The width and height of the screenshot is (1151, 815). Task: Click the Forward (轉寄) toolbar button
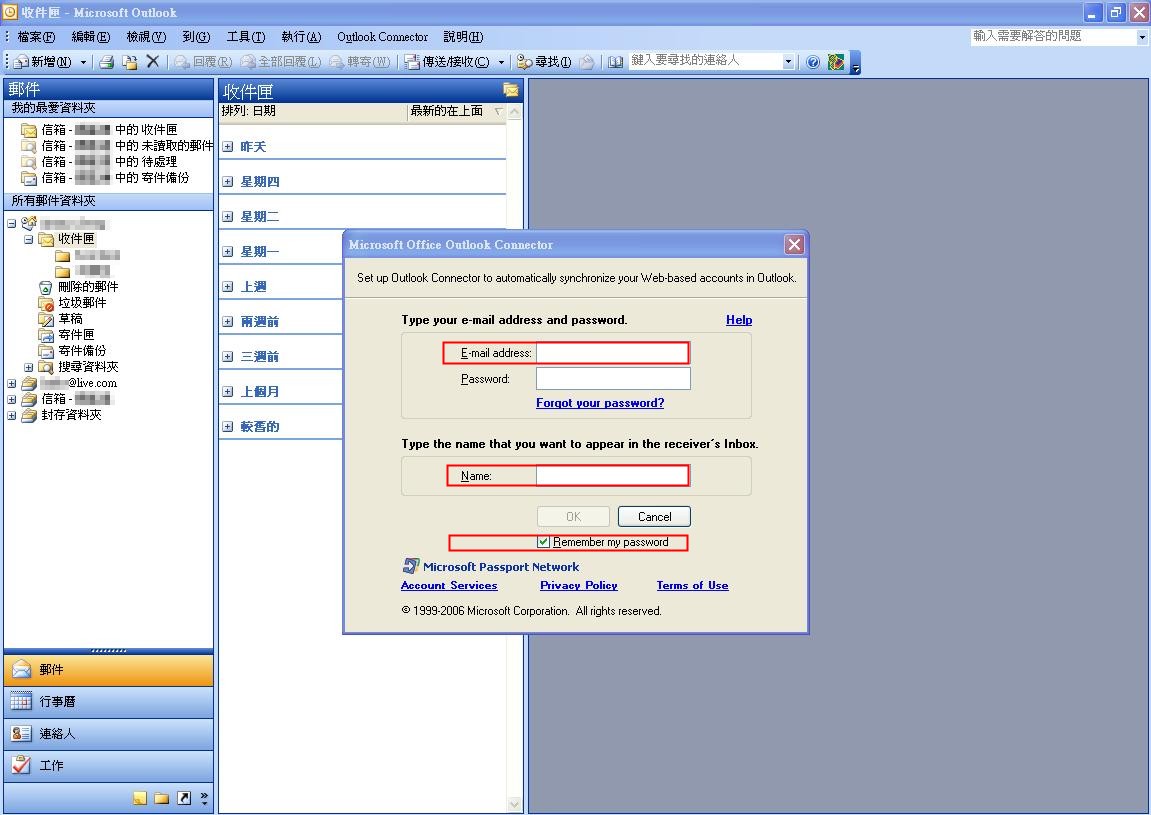pyautogui.click(x=360, y=62)
